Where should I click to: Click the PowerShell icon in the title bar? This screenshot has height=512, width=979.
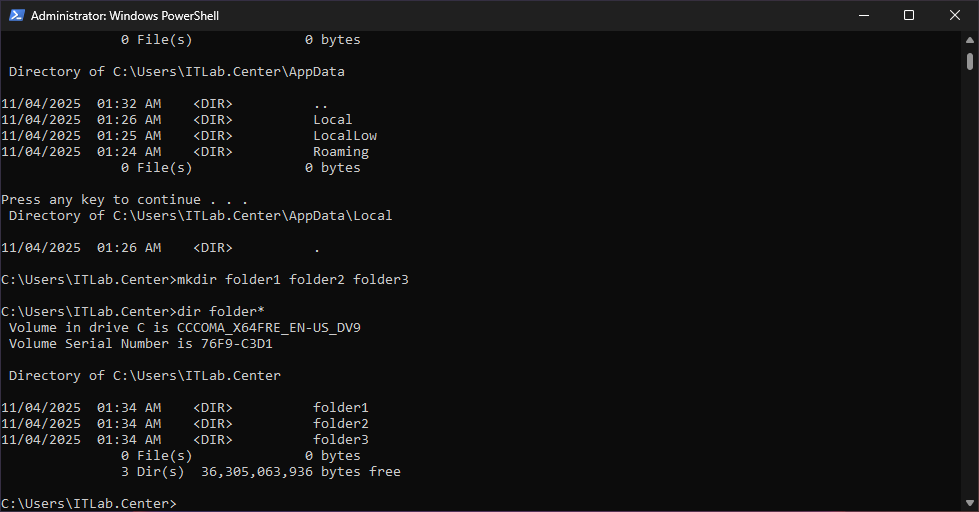(15, 15)
